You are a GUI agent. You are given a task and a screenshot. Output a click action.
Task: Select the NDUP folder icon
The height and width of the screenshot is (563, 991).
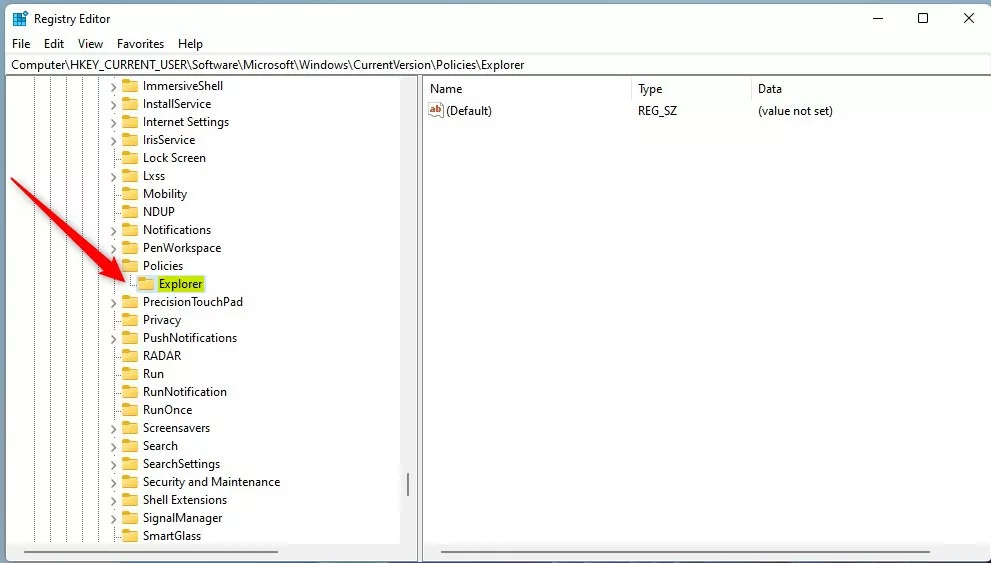click(130, 212)
